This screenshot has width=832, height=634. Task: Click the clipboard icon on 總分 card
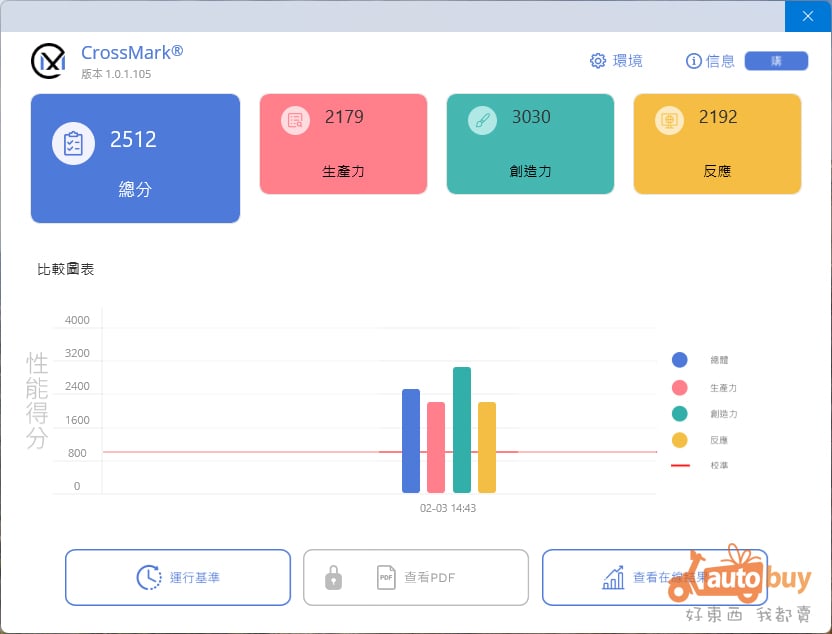[73, 143]
